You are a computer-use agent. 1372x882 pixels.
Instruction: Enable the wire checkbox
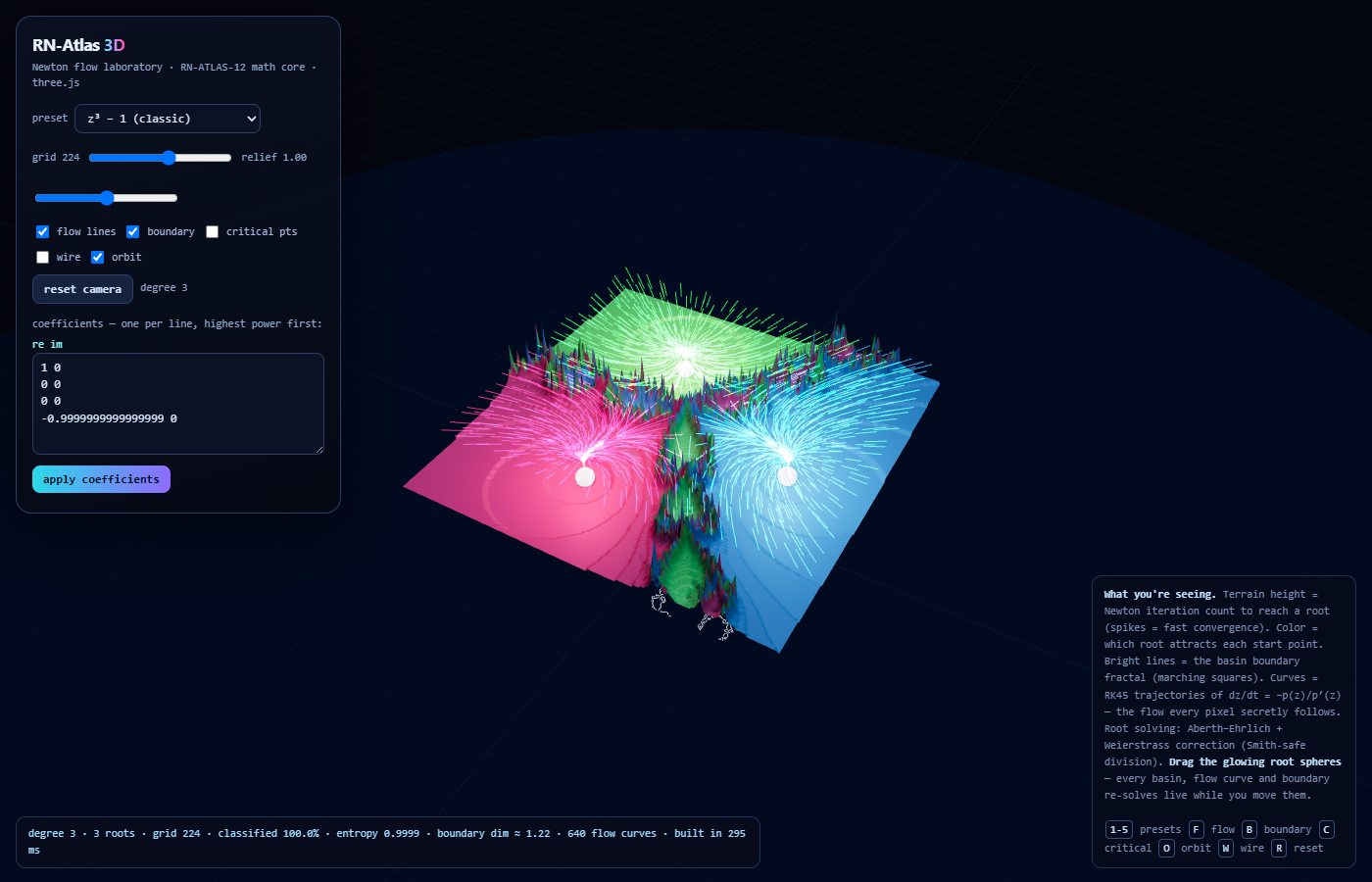(42, 258)
